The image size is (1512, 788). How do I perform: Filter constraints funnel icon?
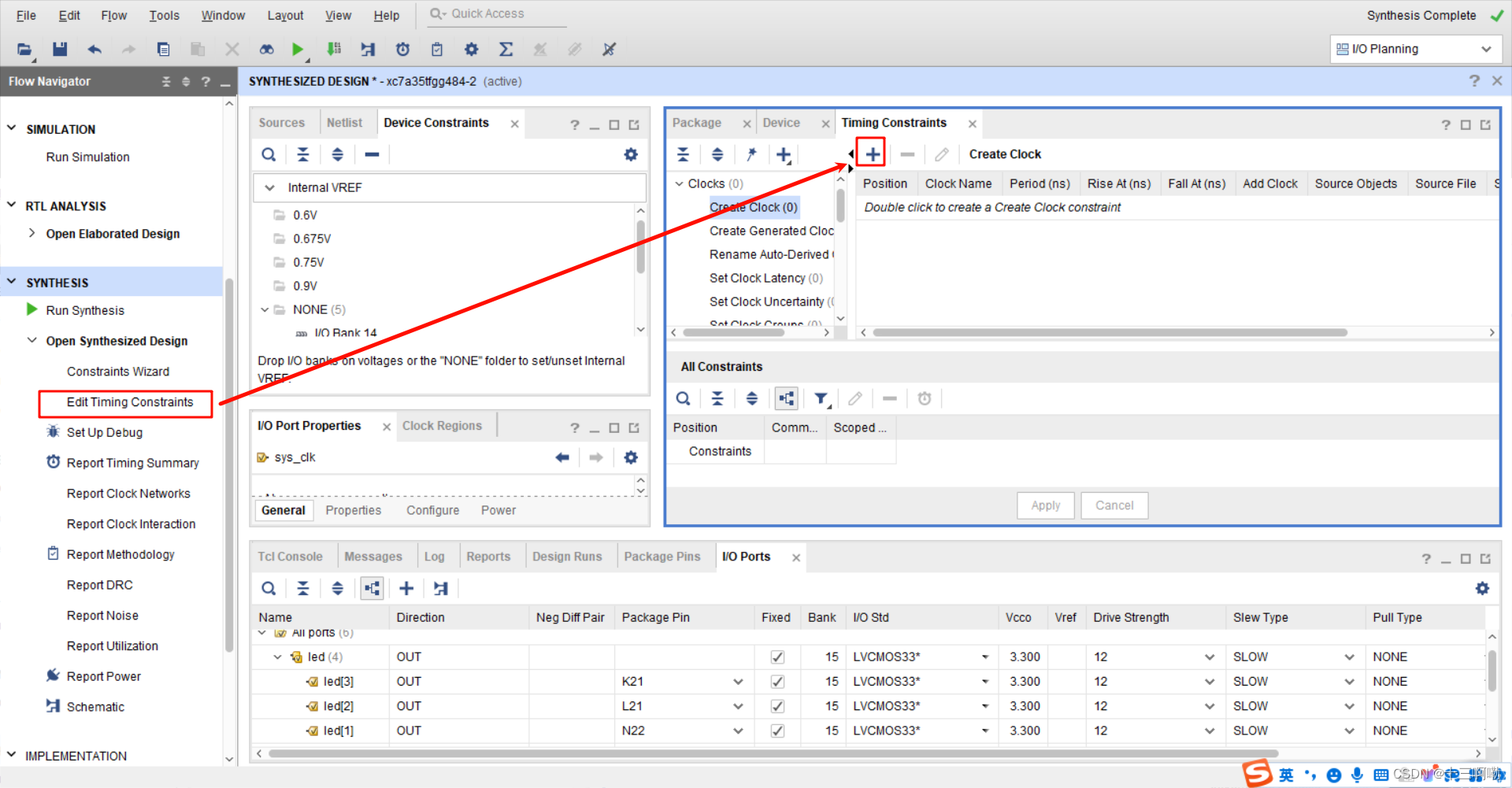click(x=821, y=399)
